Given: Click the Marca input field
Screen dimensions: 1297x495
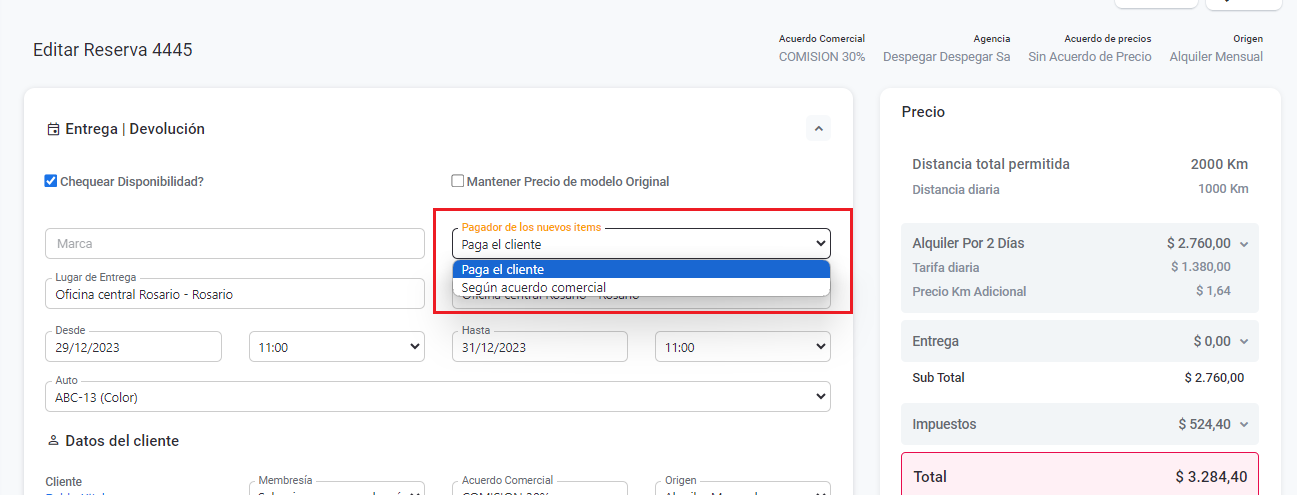Looking at the screenshot, I should 234,244.
